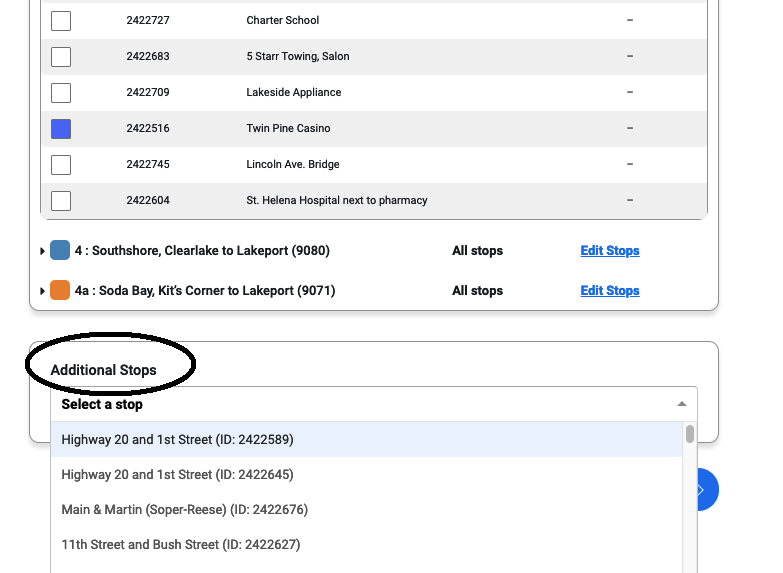
Task: Choose Highway 20 and 1st Street ID 2422589
Action: [x=367, y=440]
